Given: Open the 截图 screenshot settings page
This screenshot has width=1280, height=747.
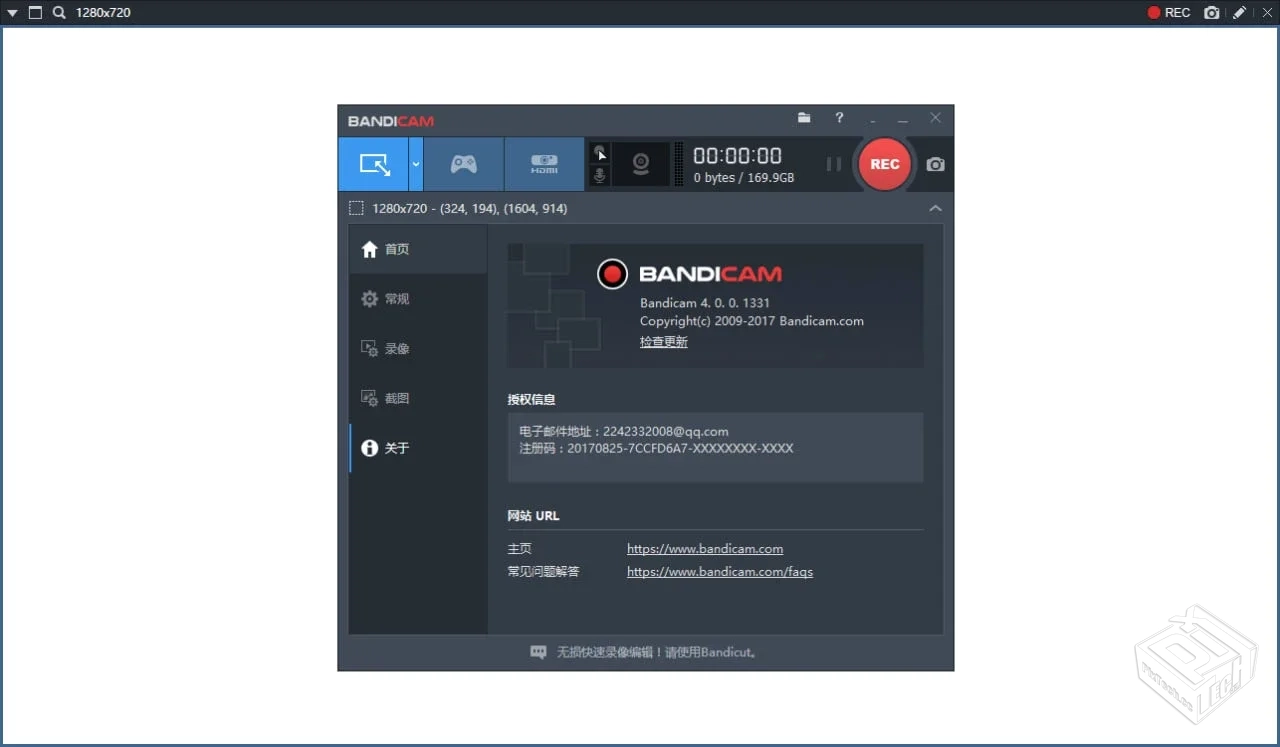Looking at the screenshot, I should click(x=397, y=397).
